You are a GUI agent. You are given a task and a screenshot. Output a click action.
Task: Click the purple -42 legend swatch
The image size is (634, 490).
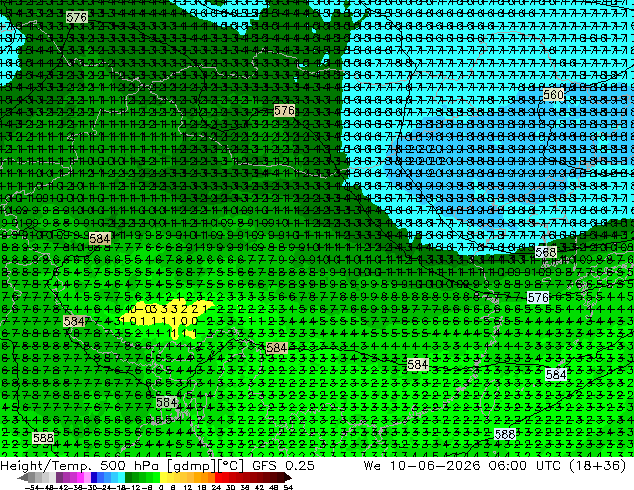(x=59, y=477)
